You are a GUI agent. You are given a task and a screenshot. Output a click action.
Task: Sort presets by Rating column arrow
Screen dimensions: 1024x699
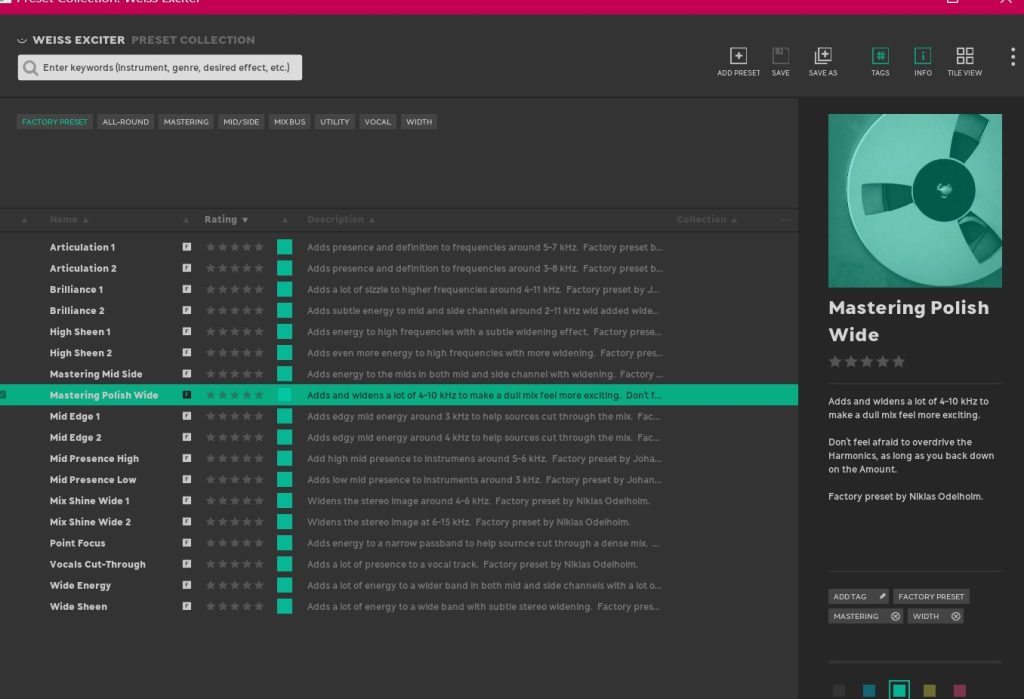pyautogui.click(x=245, y=220)
